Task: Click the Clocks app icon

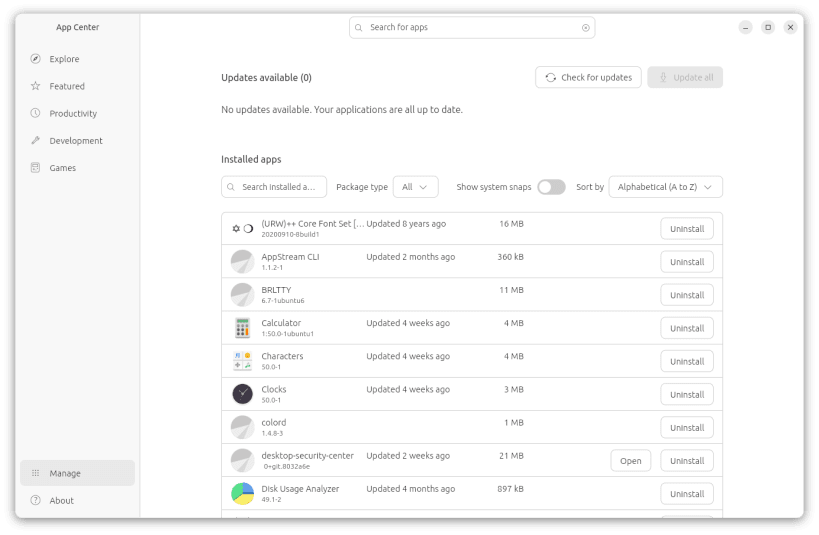Action: click(x=242, y=394)
